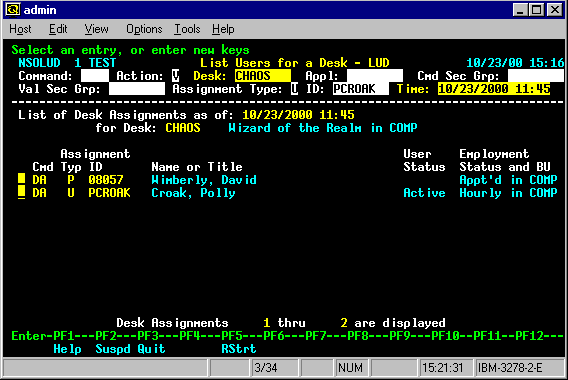Screen dimensions: 568x380
Task: Click the Assignment Type field
Action: pos(295,89)
